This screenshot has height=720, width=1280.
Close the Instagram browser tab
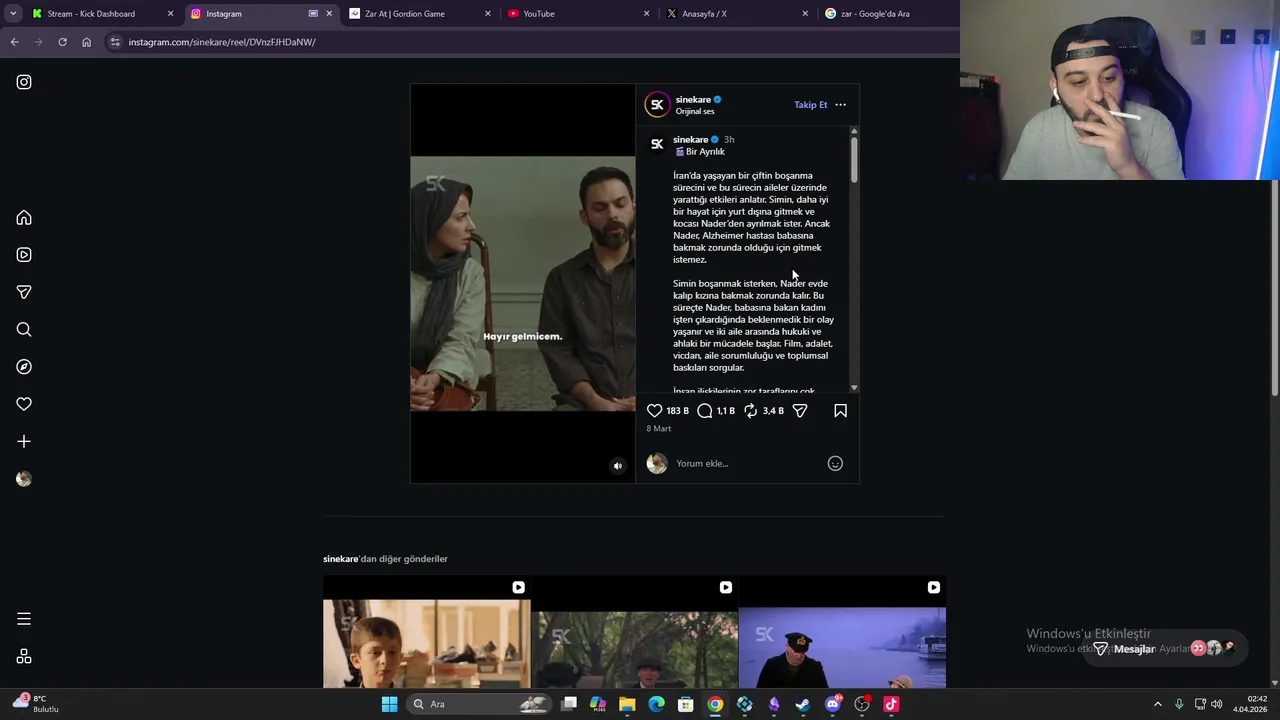click(x=329, y=14)
